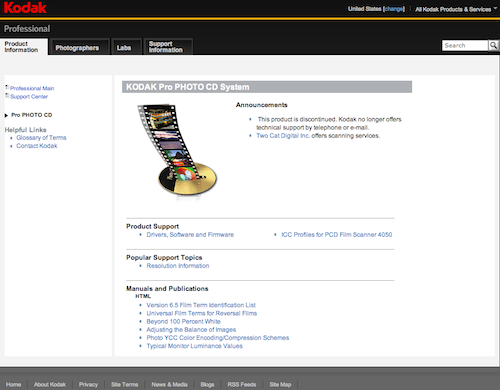Open Privacy footer link
500x390 pixels.
tap(88, 385)
